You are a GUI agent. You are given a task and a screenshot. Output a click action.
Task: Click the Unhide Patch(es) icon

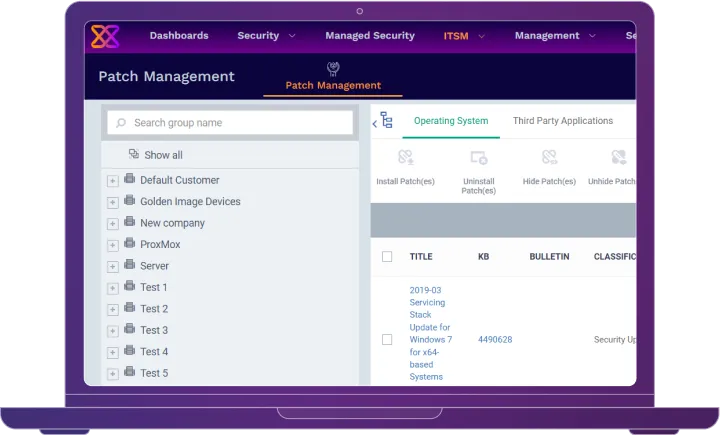tap(619, 158)
